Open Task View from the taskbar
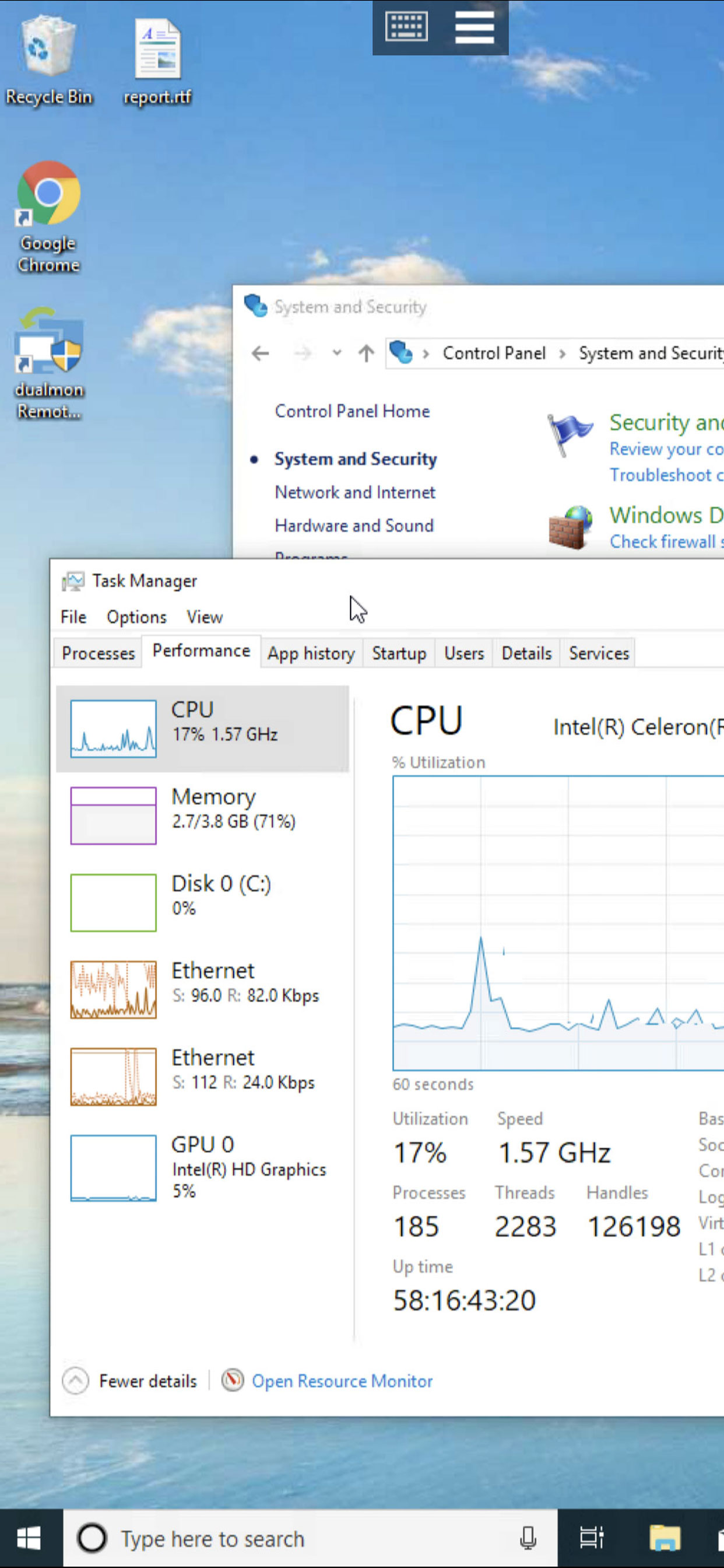724x1568 pixels. click(591, 1538)
